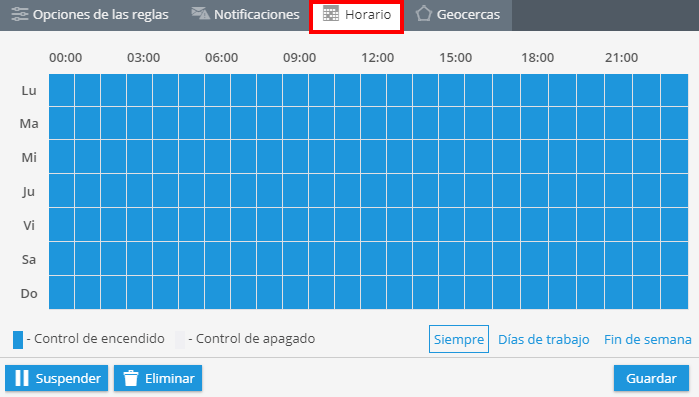Screen dimensions: 699x397
Task: Select the Siempre schedule preset
Action: click(x=459, y=339)
